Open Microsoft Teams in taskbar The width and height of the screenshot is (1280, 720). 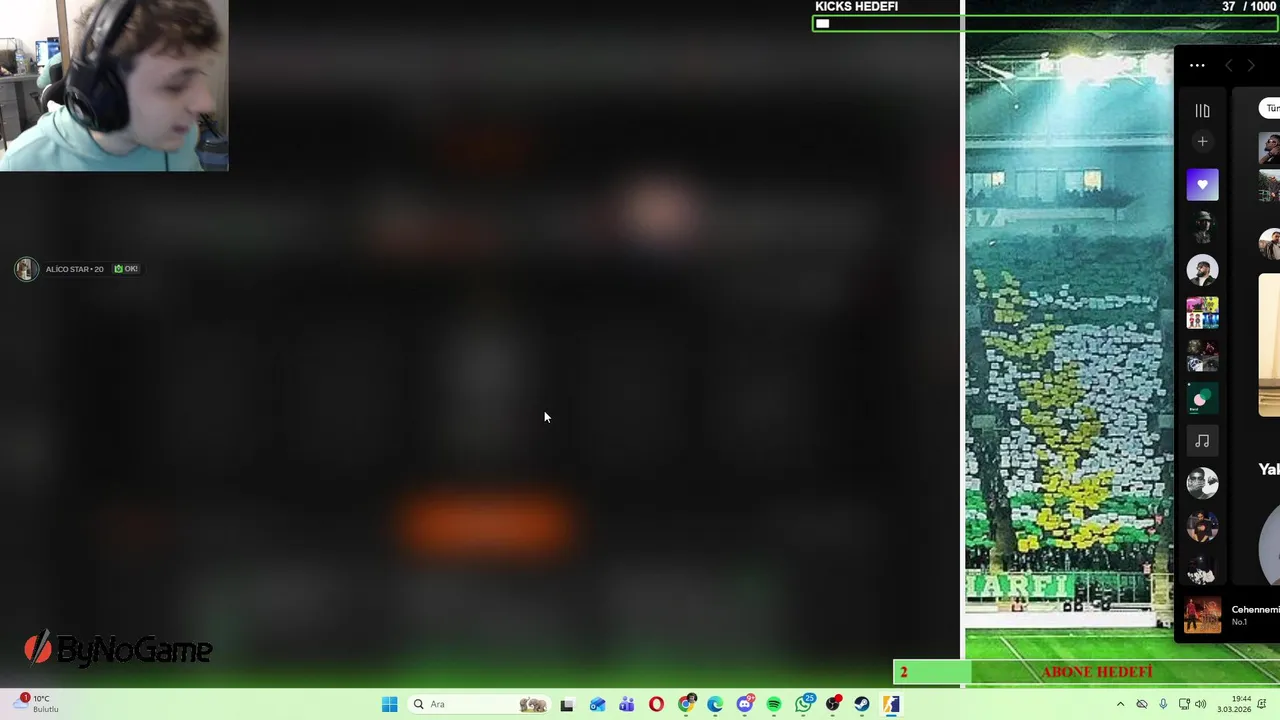pos(627,704)
